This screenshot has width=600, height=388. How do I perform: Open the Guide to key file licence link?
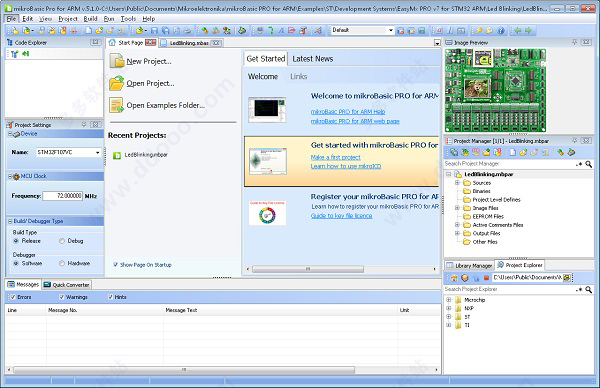pos(341,216)
